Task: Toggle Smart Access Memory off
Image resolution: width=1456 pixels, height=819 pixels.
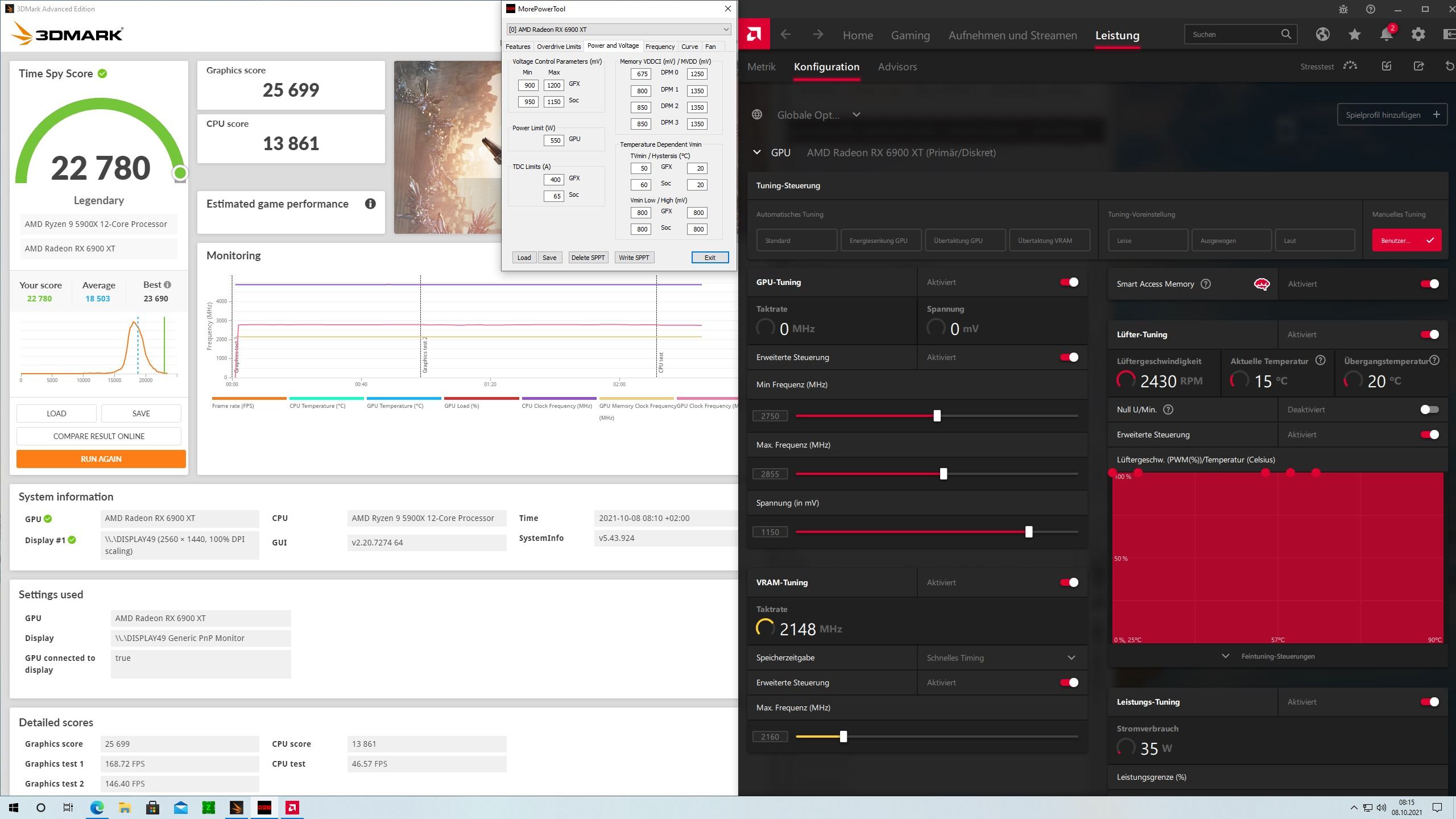Action: tap(1429, 284)
